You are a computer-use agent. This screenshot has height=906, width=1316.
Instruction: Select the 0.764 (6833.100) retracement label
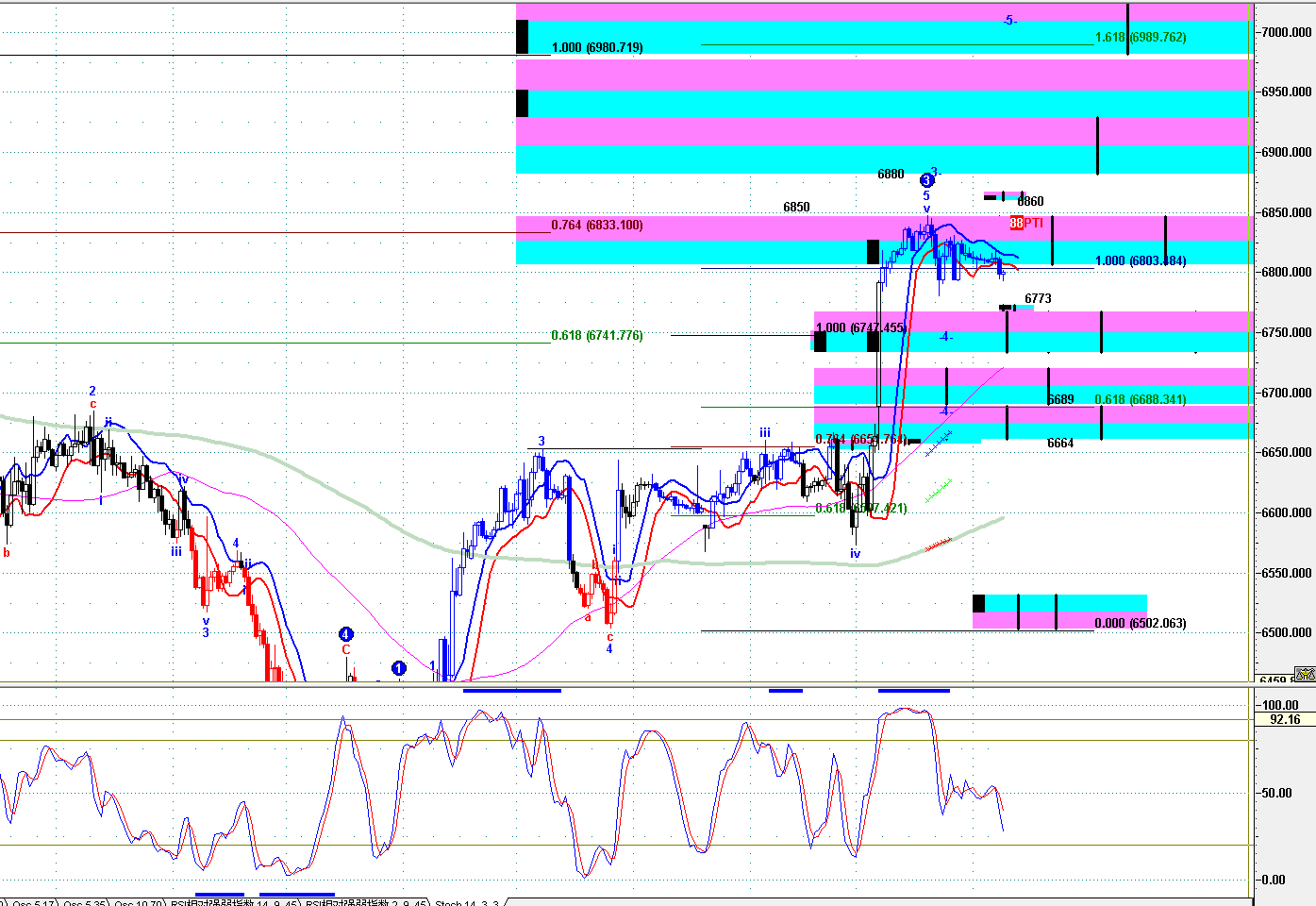597,225
